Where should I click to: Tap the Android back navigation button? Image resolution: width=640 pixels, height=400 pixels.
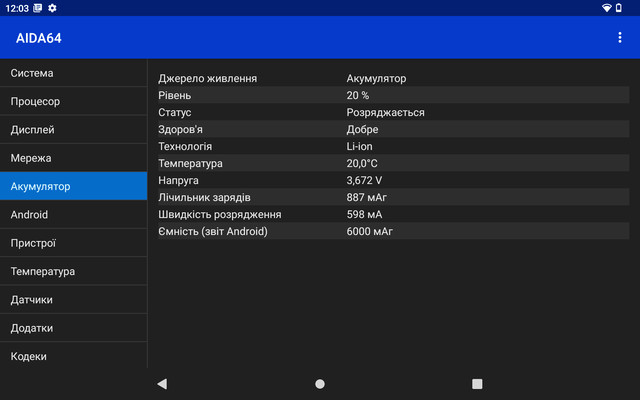(162, 384)
